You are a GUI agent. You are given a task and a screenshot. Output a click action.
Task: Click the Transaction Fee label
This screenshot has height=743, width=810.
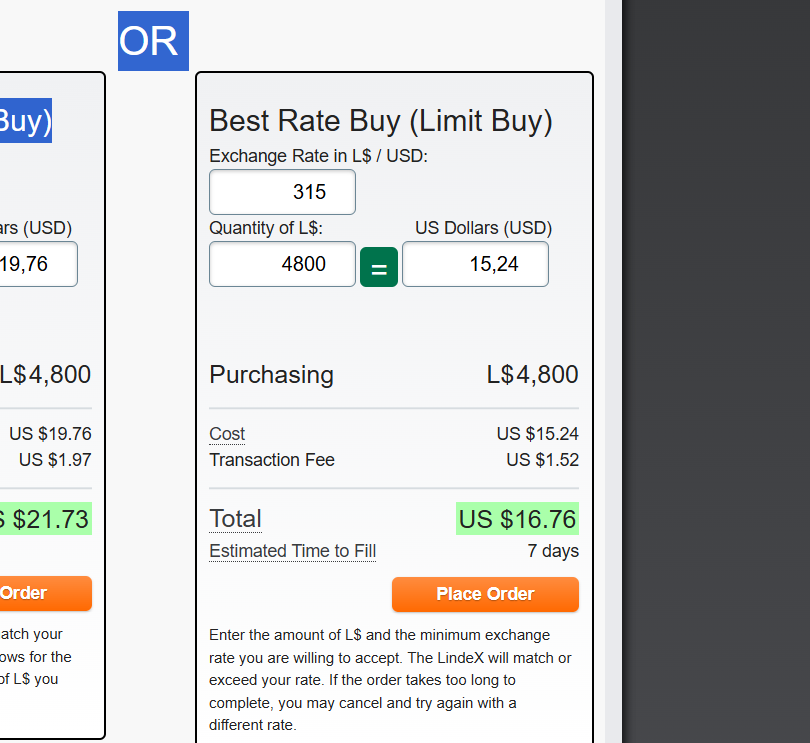tap(272, 460)
